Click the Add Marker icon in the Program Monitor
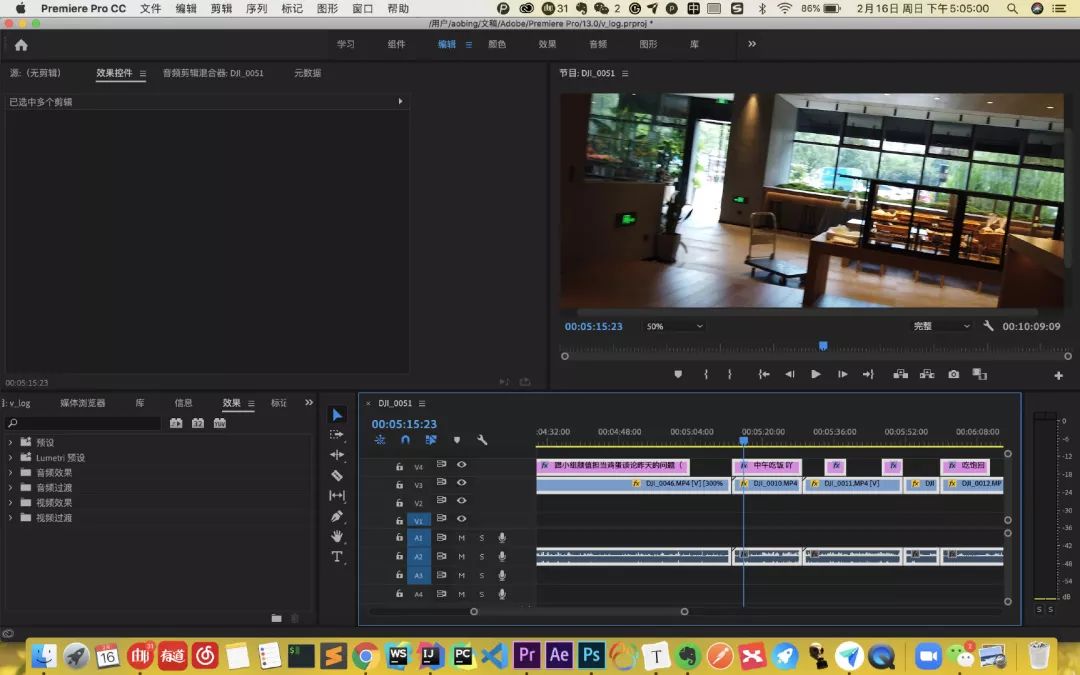This screenshot has width=1080, height=675. 678,374
